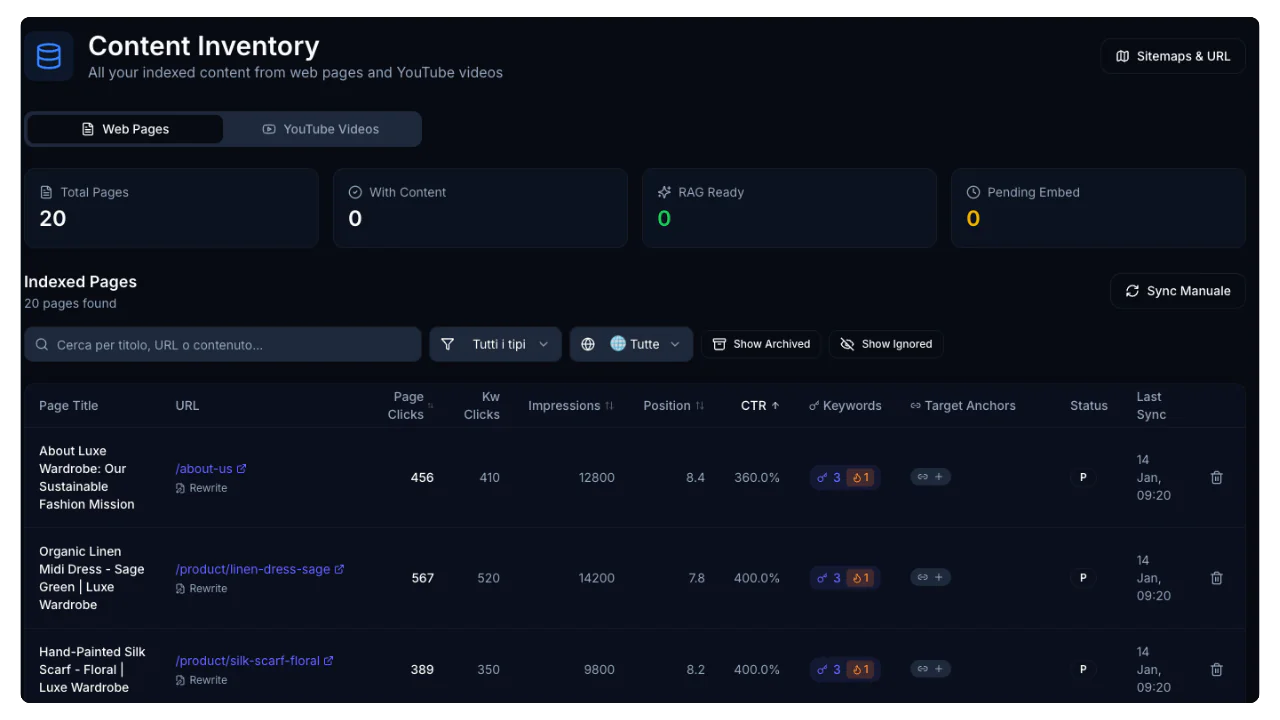Open the keywords badge showing 3 for About Luxe
The height and width of the screenshot is (720, 1280).
pos(829,477)
